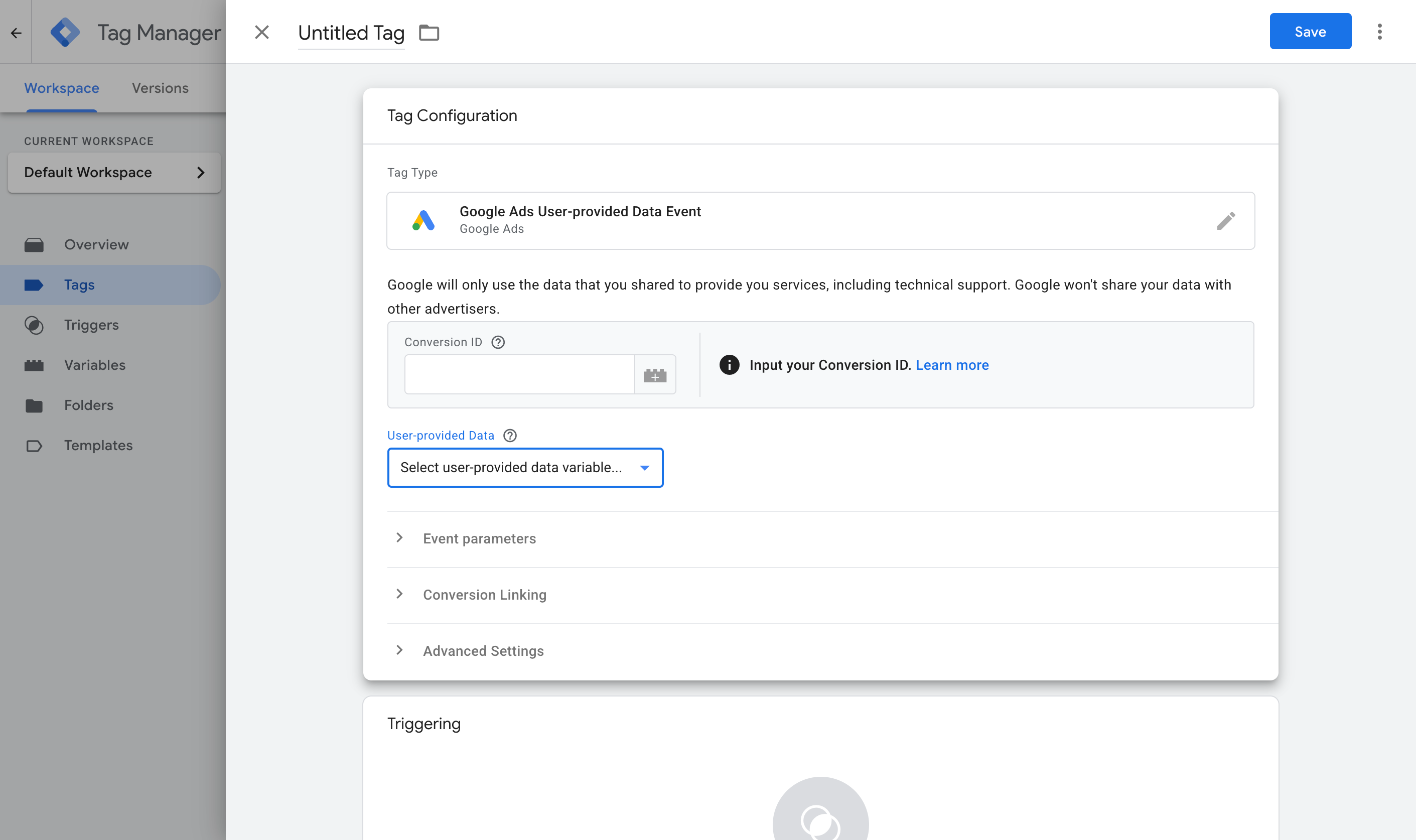Click the Templates tag-outline icon
The width and height of the screenshot is (1416, 840).
tap(34, 446)
